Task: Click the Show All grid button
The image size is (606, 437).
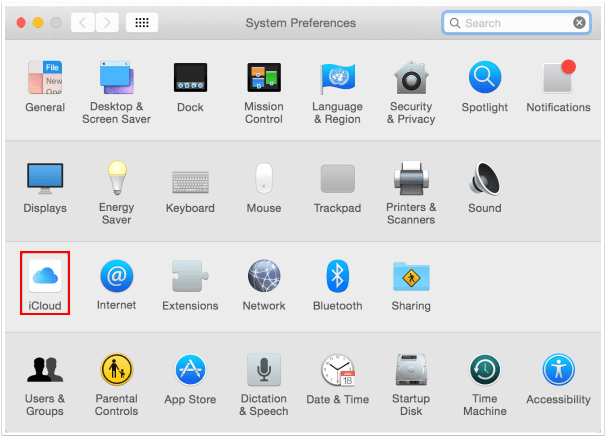Action: 142,22
